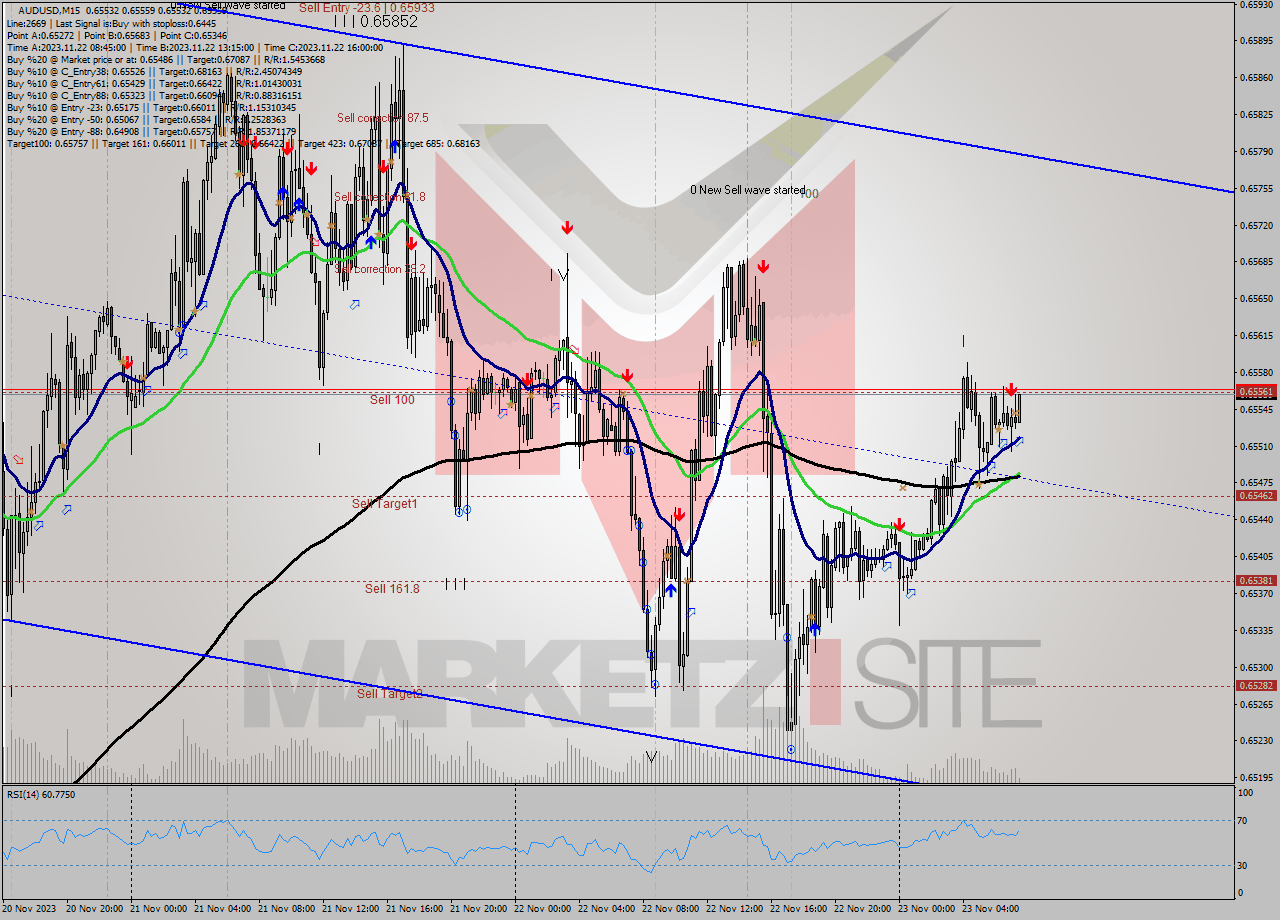Click the '22 Nov 08:00' time label
This screenshot has height=920, width=1280.
[x=672, y=909]
